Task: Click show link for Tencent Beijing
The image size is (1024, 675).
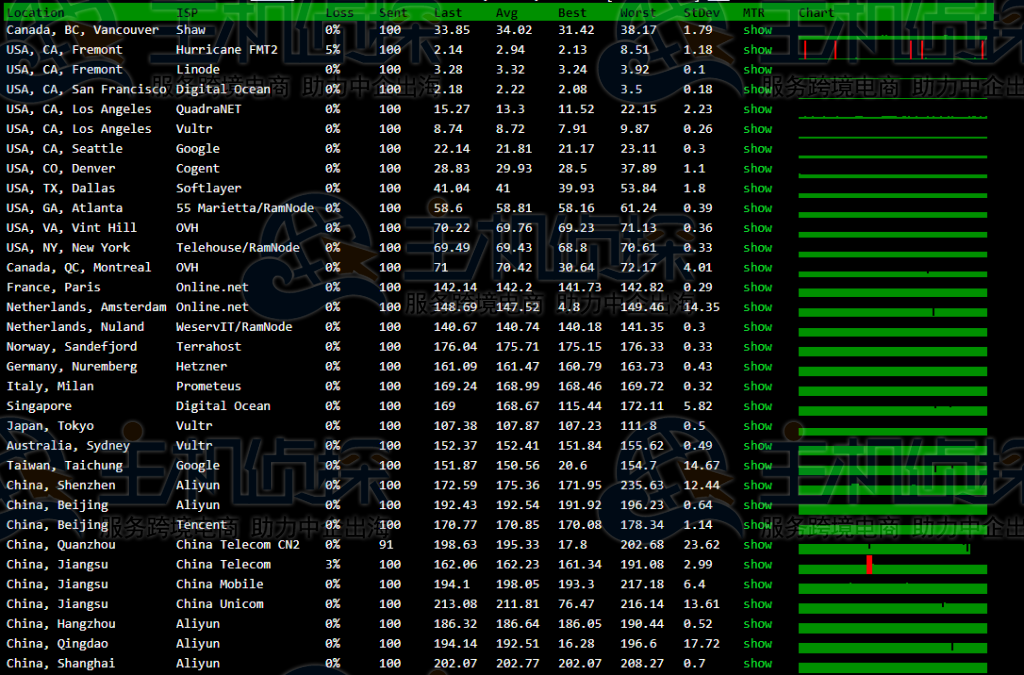Action: point(757,525)
